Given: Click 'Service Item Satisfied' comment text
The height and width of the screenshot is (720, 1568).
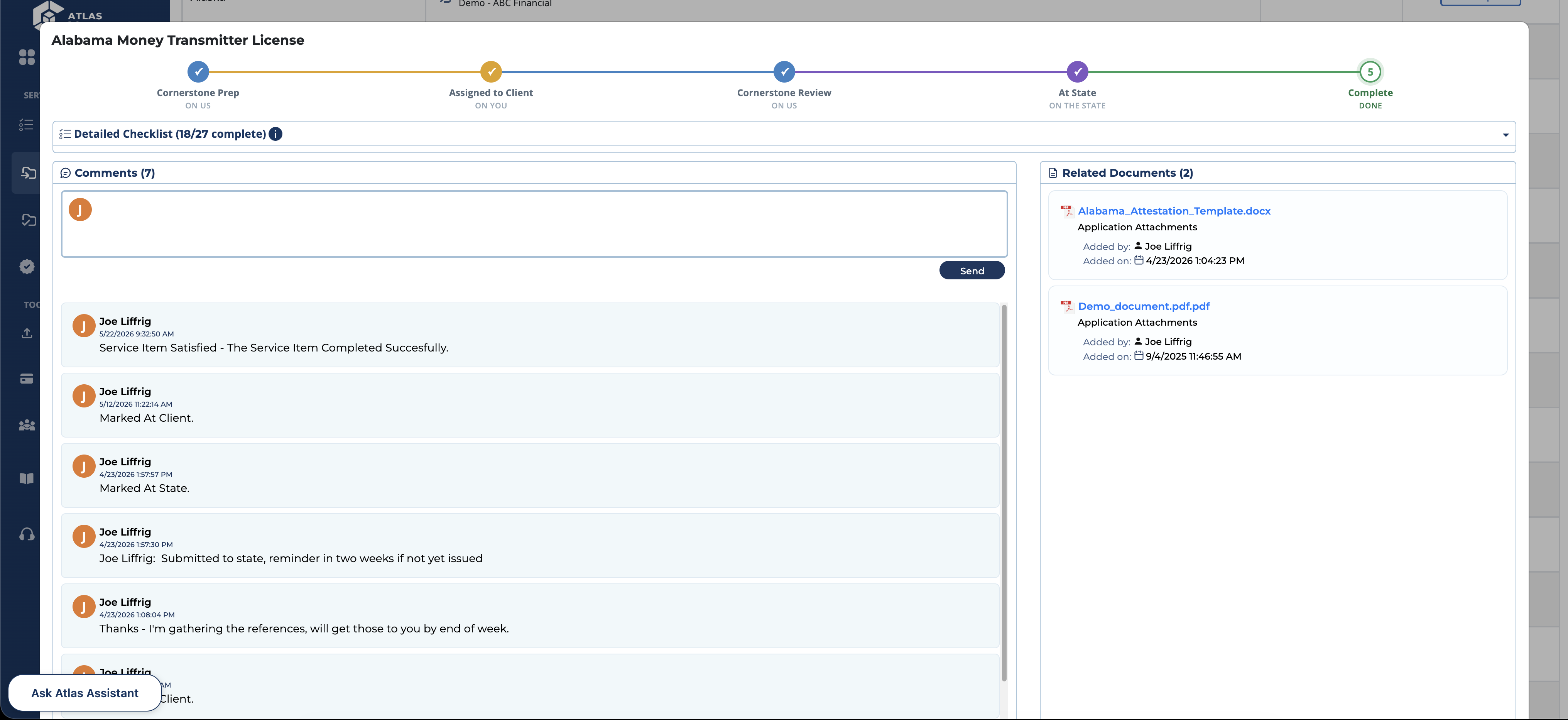Looking at the screenshot, I should click(x=274, y=348).
